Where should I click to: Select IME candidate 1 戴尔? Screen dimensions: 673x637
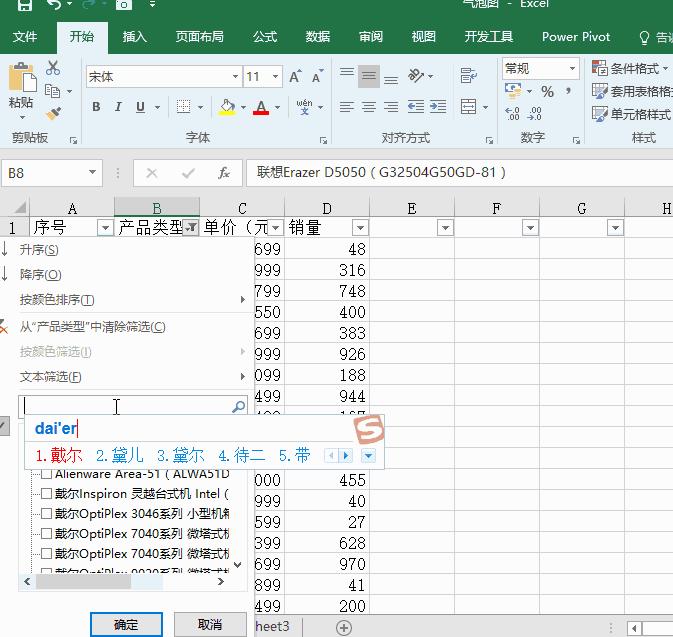59,455
